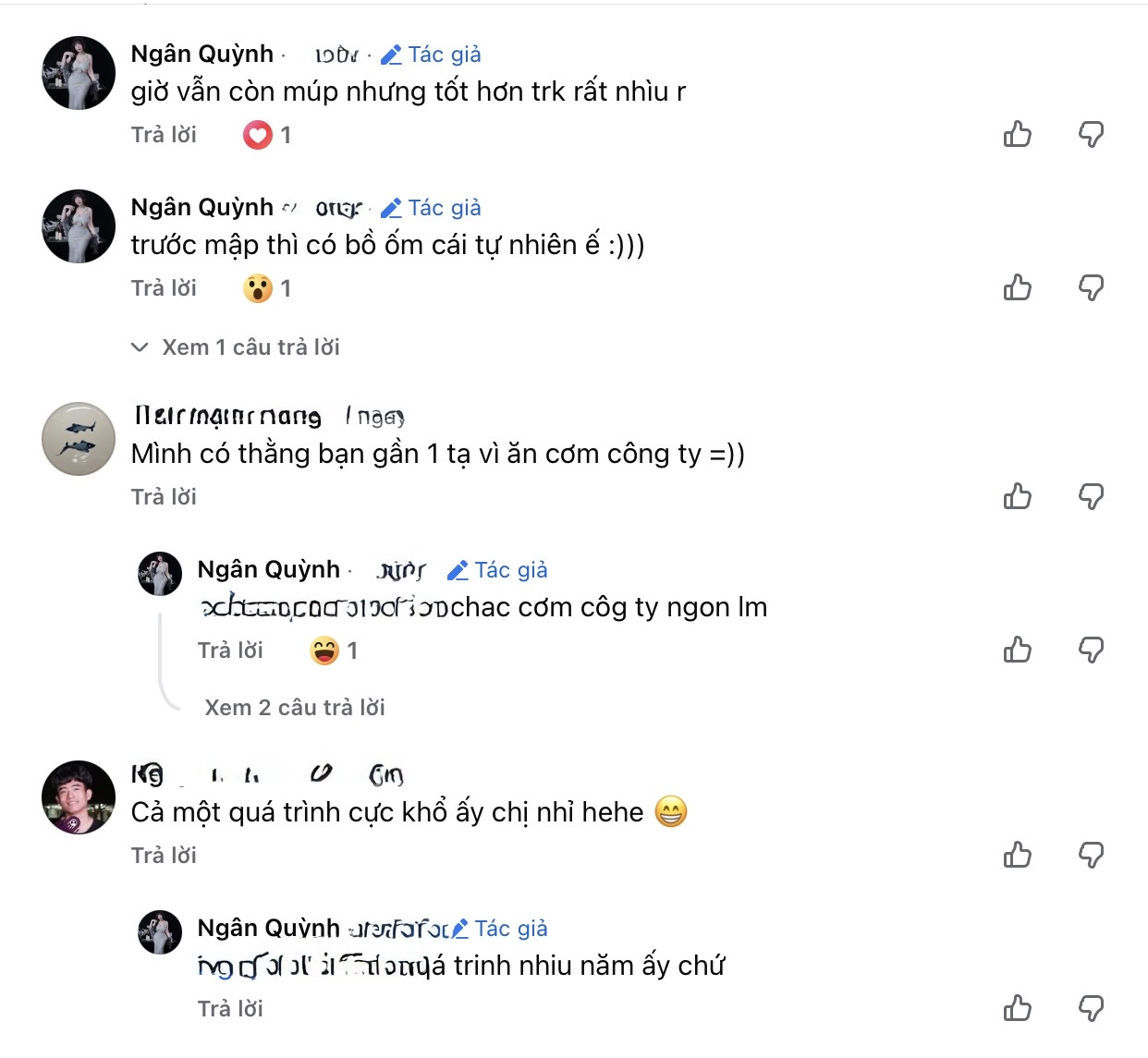Expand "Xem 1 câu trả lời" replies

pos(250,347)
